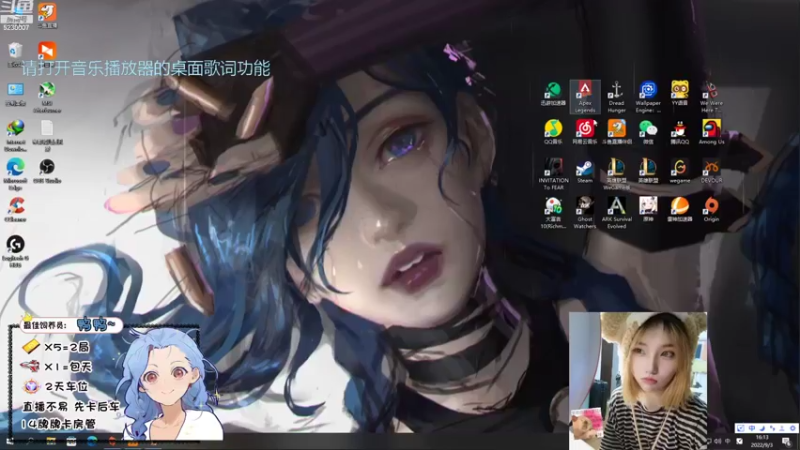This screenshot has width=800, height=450.
Task: Launch the wegame shortcut
Action: pyautogui.click(x=680, y=171)
